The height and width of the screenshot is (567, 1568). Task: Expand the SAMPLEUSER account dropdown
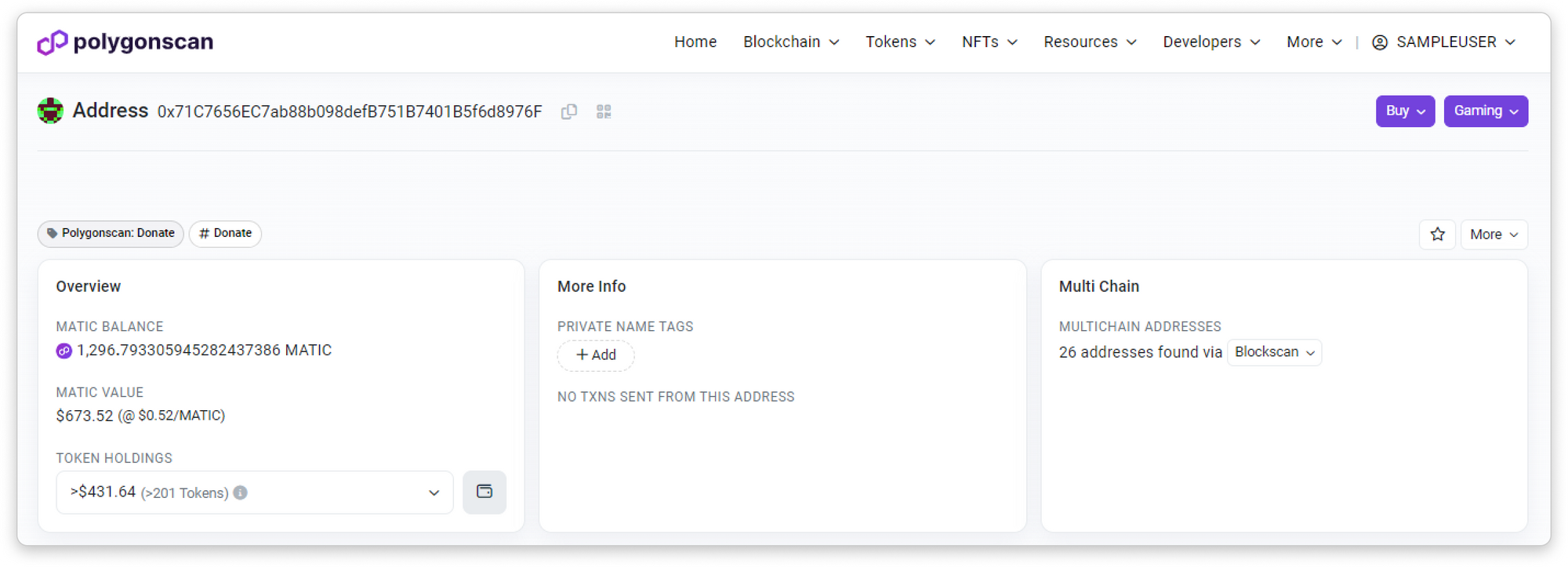(1444, 42)
